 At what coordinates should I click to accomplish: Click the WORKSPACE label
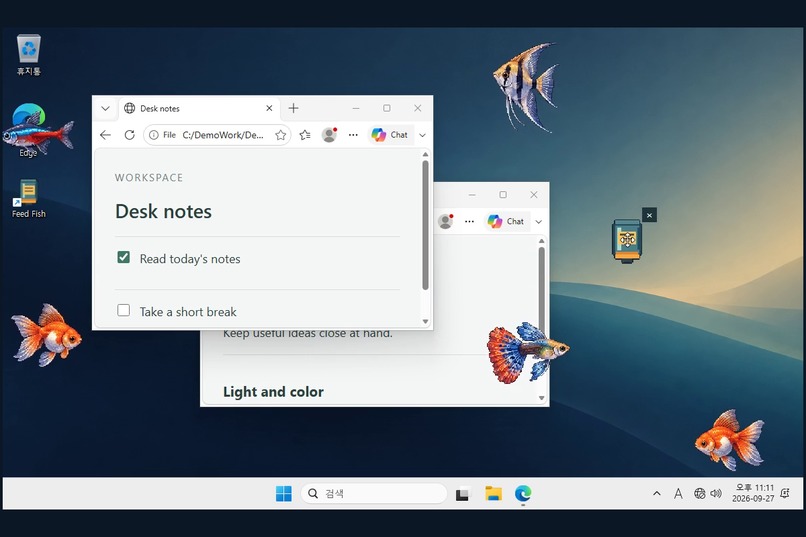pyautogui.click(x=149, y=178)
